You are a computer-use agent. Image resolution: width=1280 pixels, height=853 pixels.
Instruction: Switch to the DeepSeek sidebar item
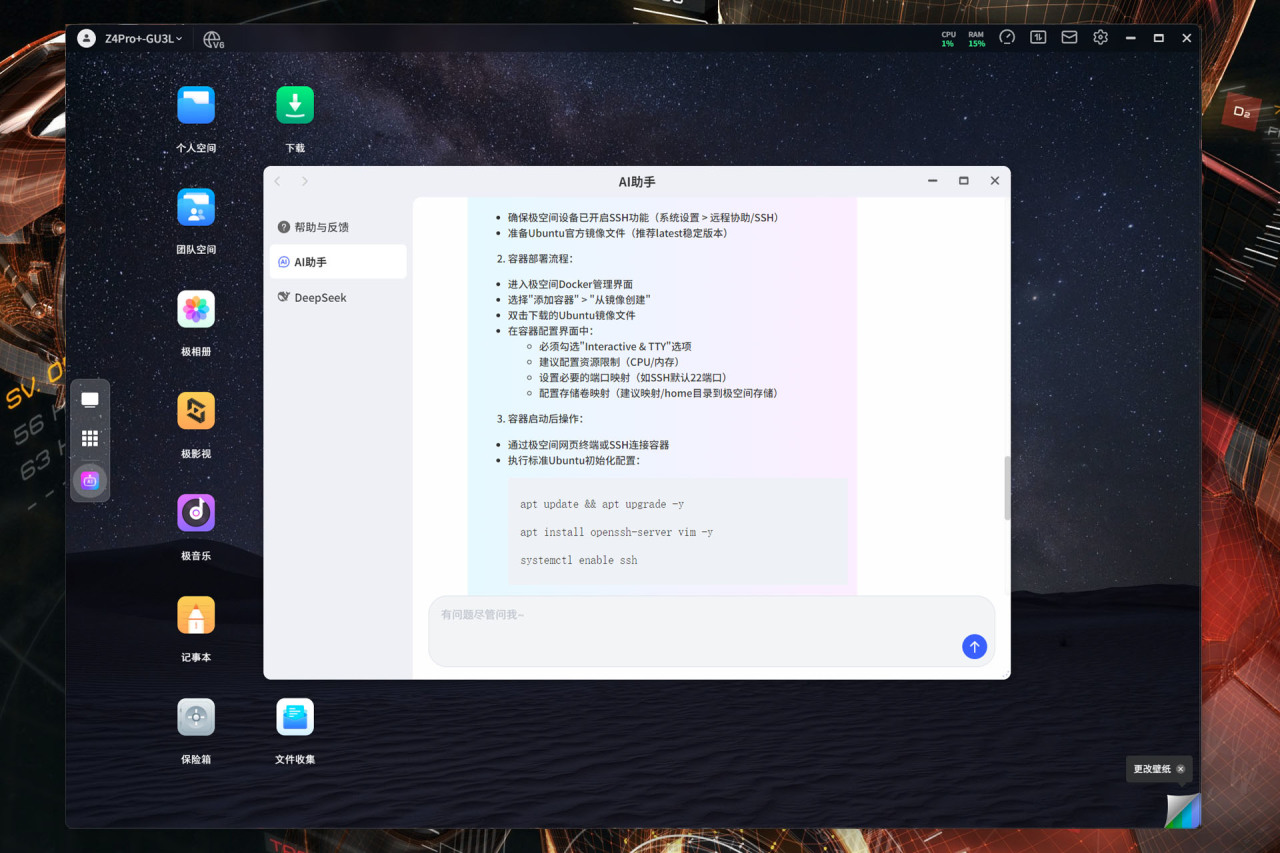(x=338, y=297)
